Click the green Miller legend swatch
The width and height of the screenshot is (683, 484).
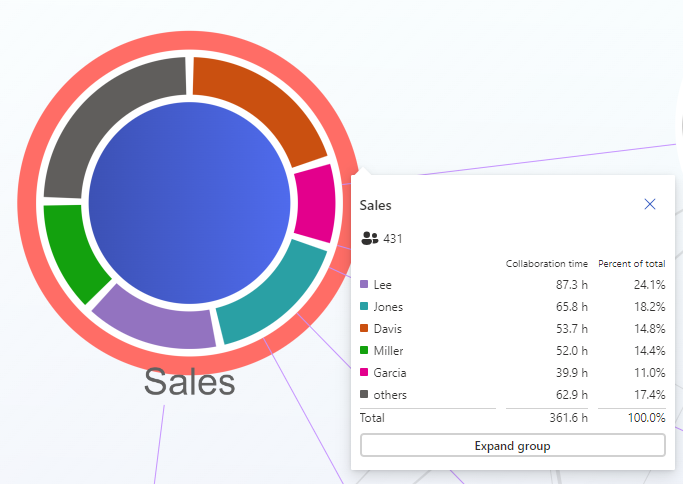[365, 351]
